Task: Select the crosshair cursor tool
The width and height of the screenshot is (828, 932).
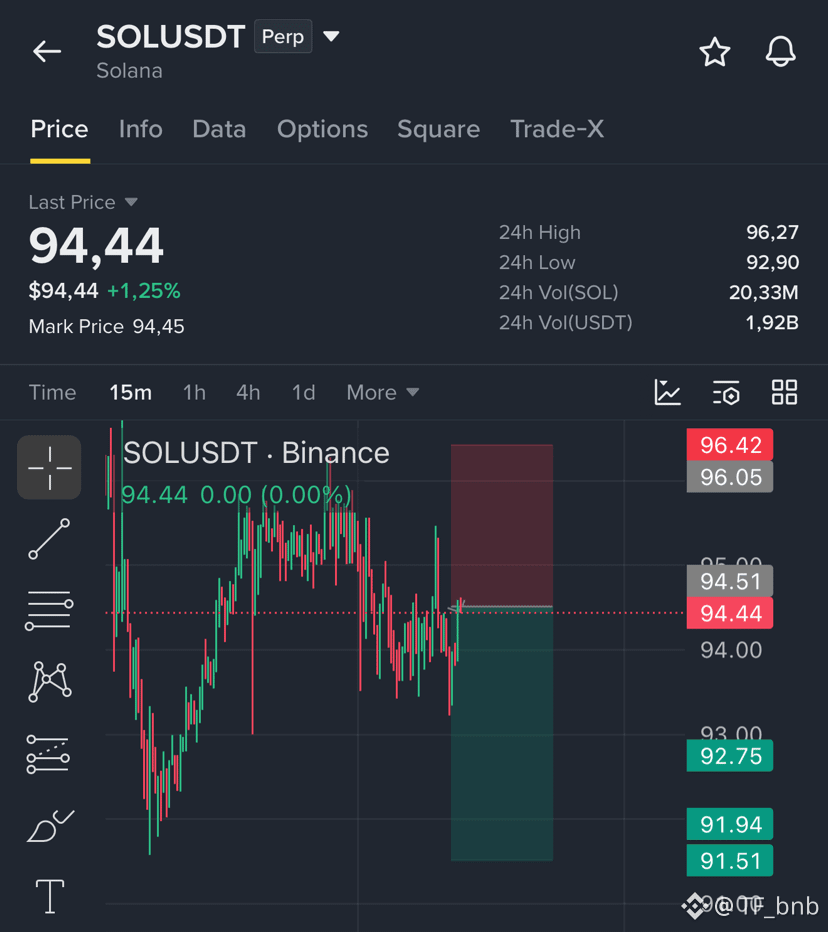Action: coord(49,468)
